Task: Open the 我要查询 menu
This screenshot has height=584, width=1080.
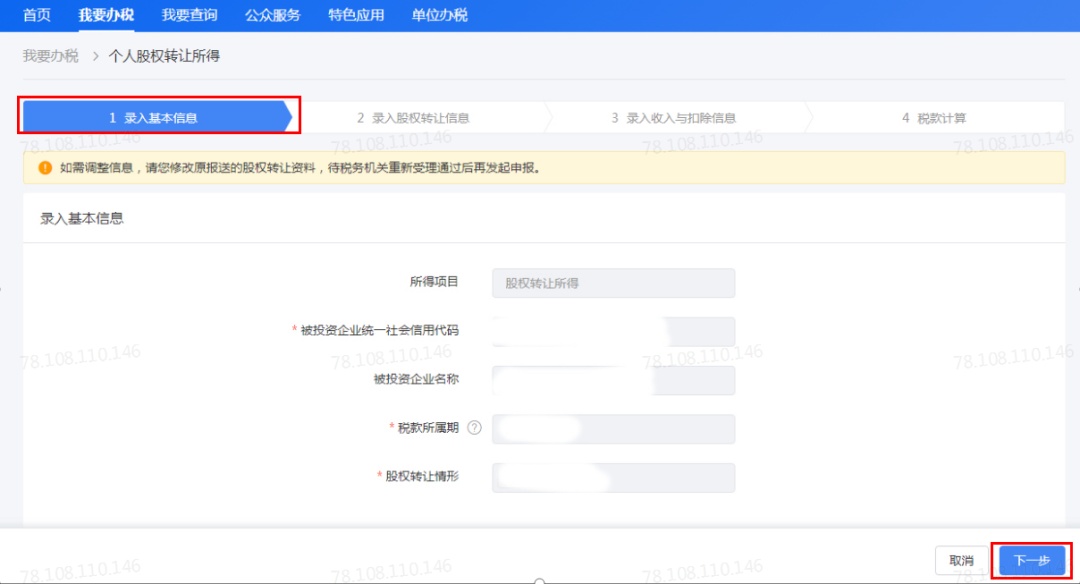Action: coord(189,15)
